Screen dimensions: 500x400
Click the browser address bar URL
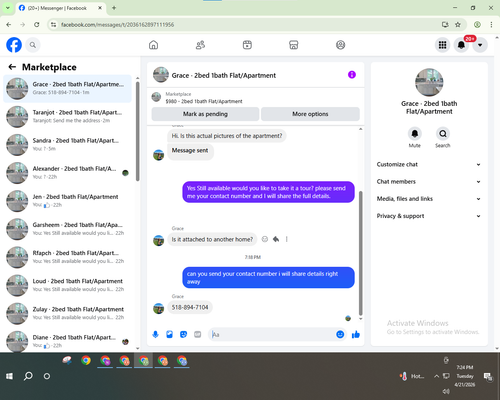pyautogui.click(x=117, y=25)
